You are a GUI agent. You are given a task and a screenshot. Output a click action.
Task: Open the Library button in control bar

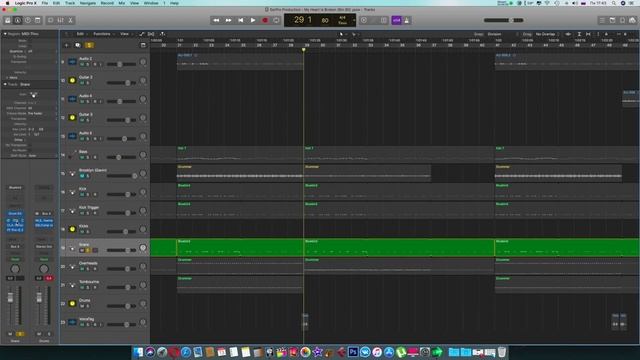[x=7, y=20]
